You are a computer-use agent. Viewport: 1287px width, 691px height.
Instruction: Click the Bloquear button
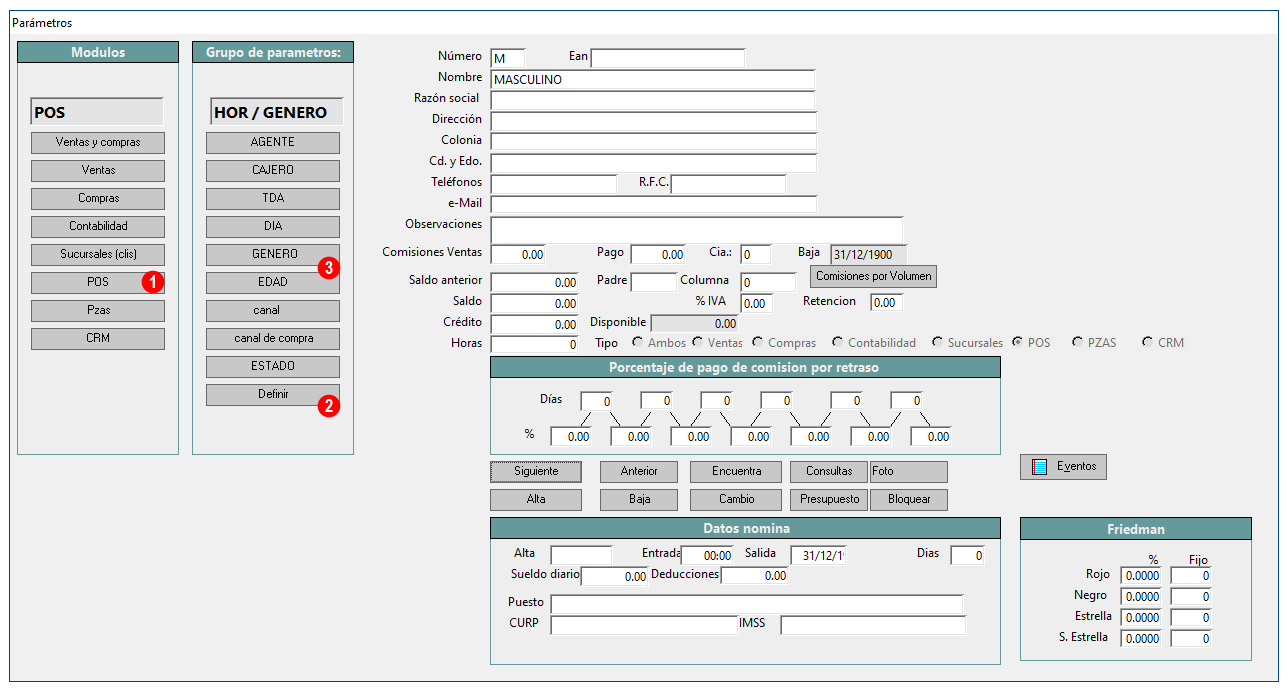tap(909, 499)
